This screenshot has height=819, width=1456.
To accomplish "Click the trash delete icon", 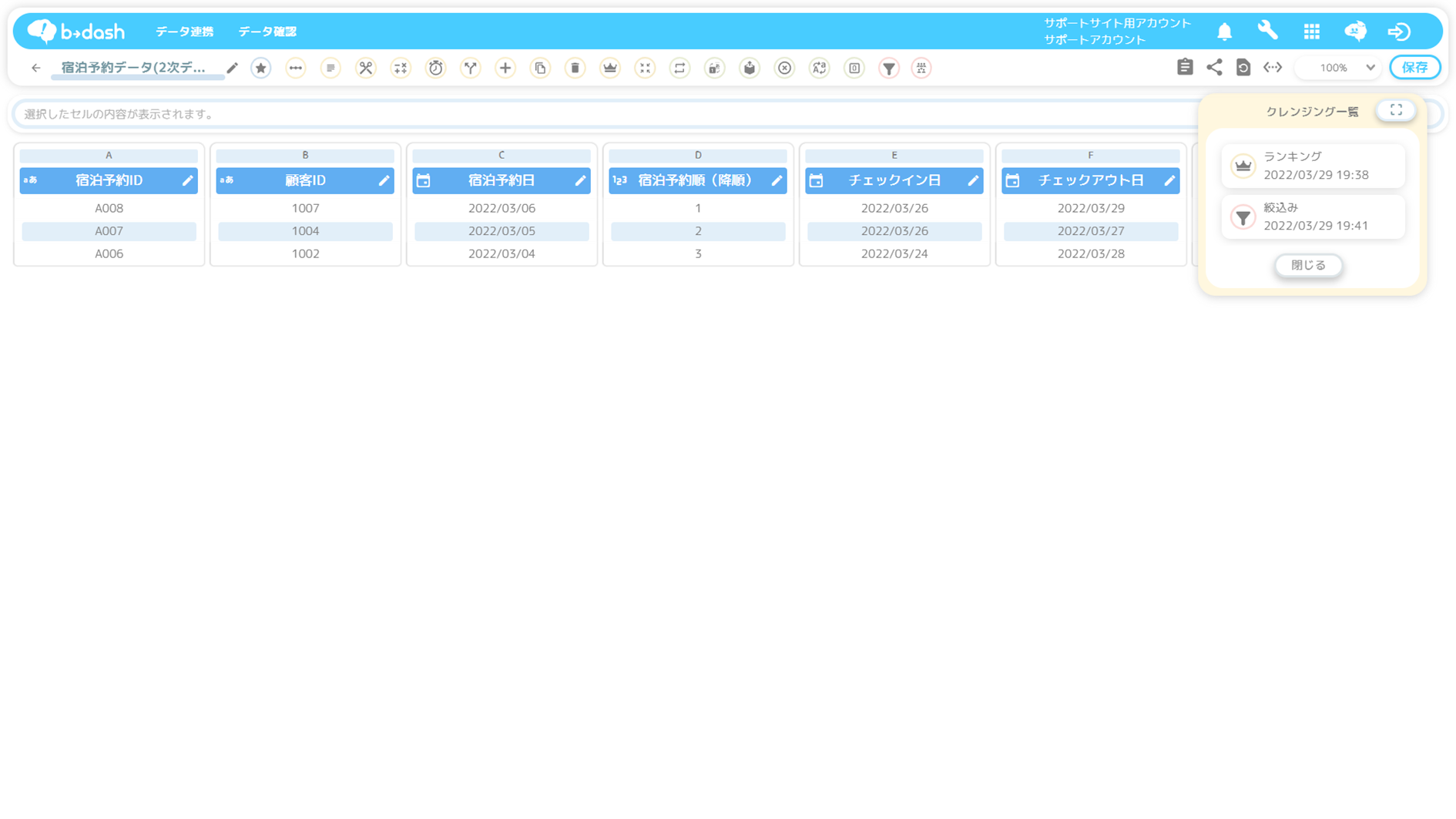I will click(x=575, y=68).
